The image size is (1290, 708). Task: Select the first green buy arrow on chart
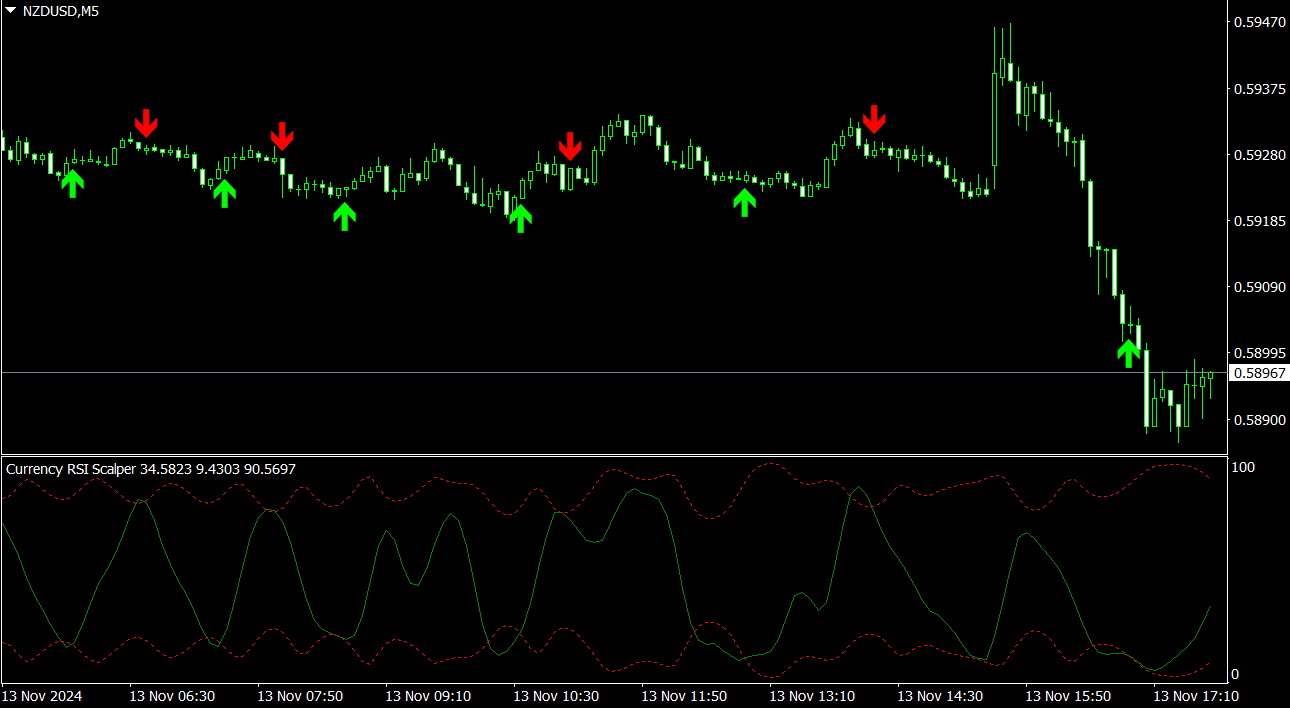click(72, 183)
